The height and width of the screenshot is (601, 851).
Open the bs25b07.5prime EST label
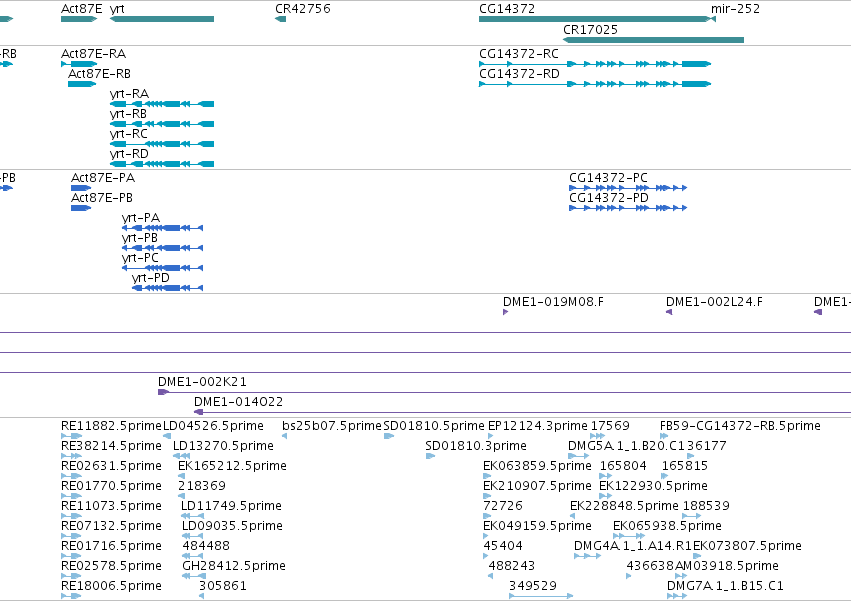332,426
